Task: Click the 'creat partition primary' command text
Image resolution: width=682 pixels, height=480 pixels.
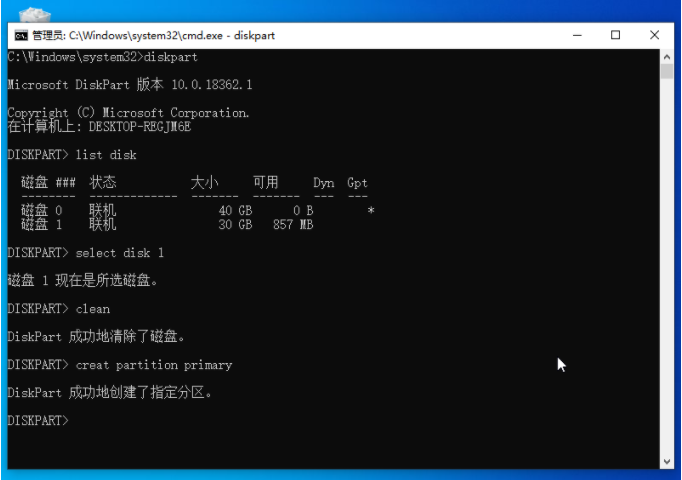Action: 153,365
